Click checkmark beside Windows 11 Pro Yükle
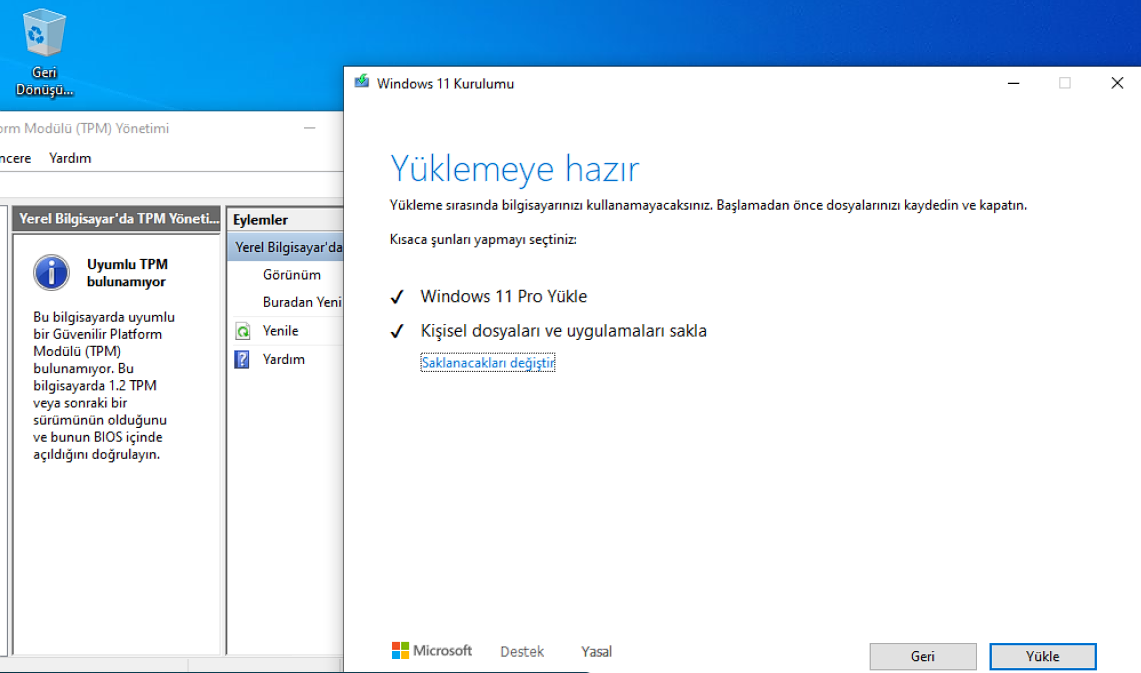Screen dimensions: 1141x673 click(x=397, y=297)
